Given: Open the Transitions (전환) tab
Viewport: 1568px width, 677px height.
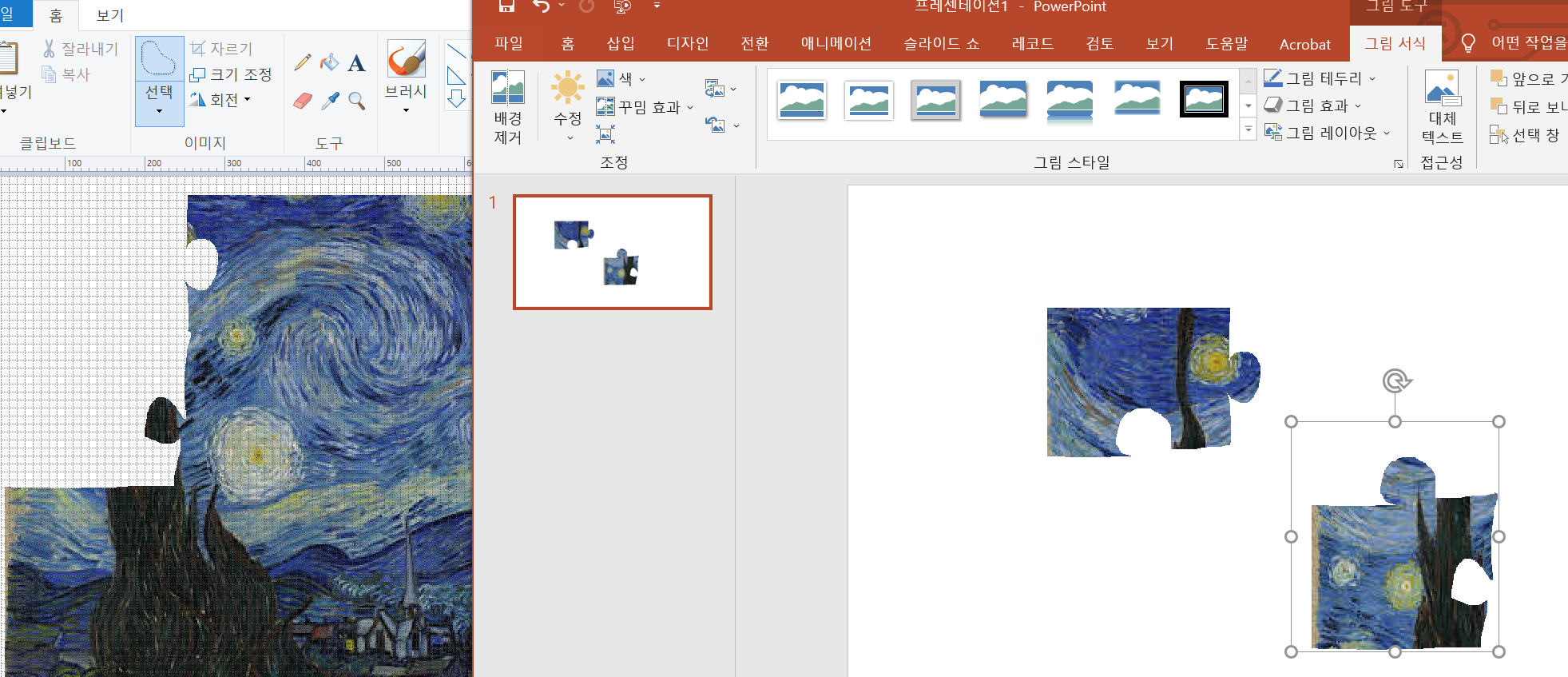Looking at the screenshot, I should (754, 43).
